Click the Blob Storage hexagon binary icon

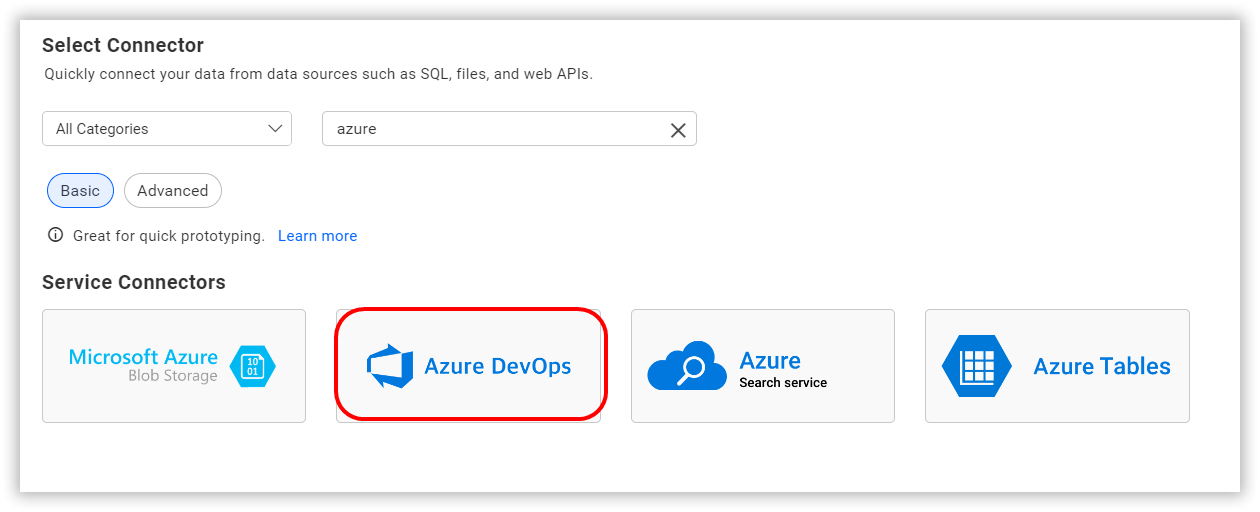click(x=253, y=366)
